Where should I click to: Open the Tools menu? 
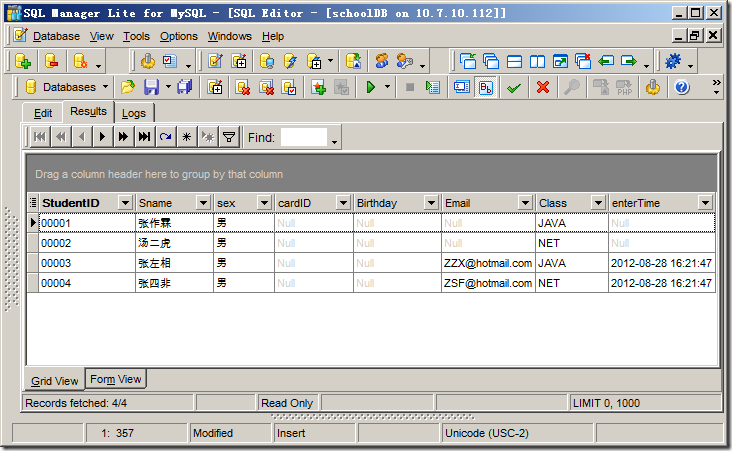(136, 36)
